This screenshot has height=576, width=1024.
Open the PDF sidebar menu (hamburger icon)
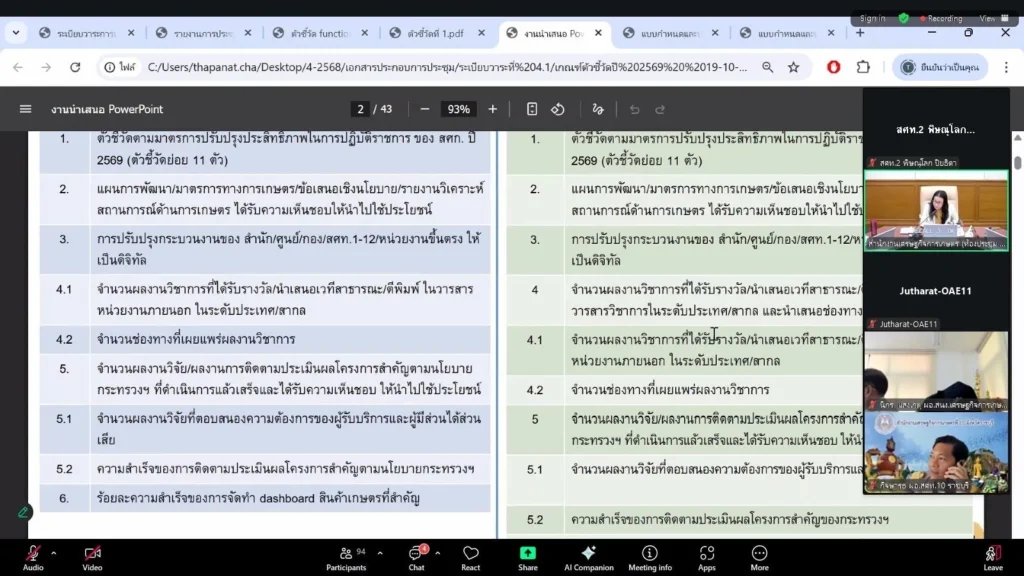(x=26, y=109)
